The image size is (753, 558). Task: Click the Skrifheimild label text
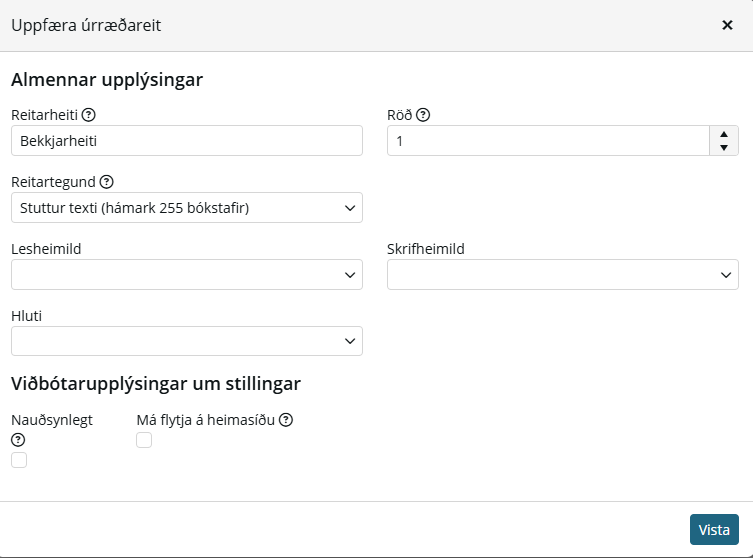click(x=426, y=249)
